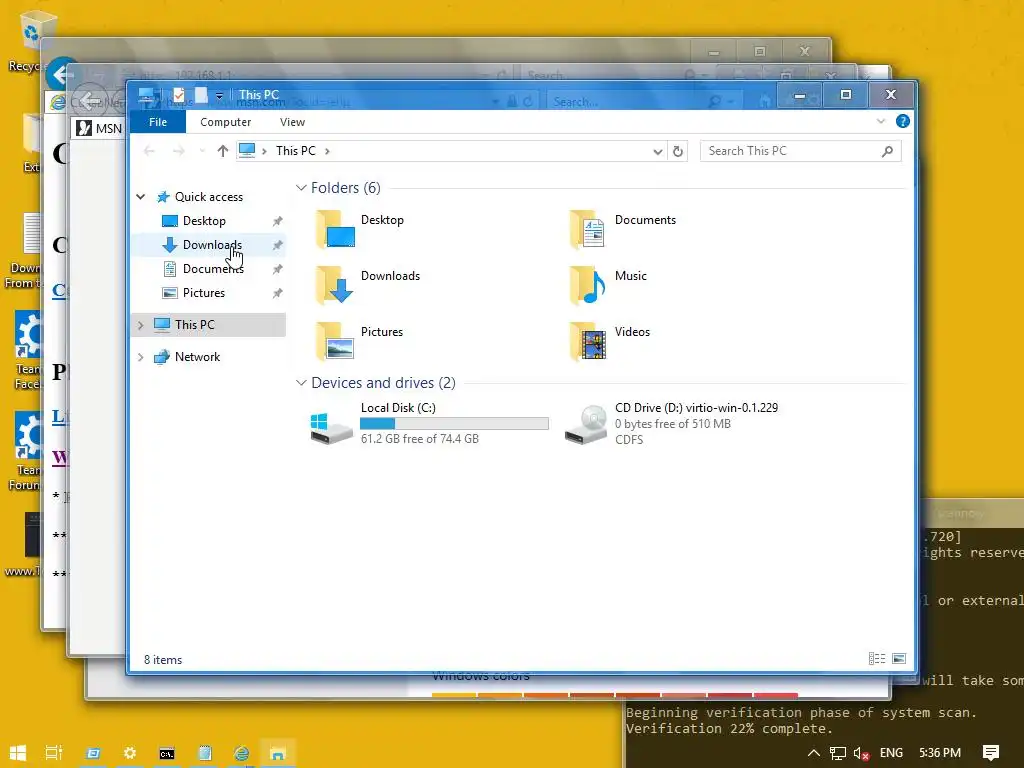This screenshot has height=768, width=1024.
Task: Click the MSN tab in Internet Explorer window
Action: (99, 128)
